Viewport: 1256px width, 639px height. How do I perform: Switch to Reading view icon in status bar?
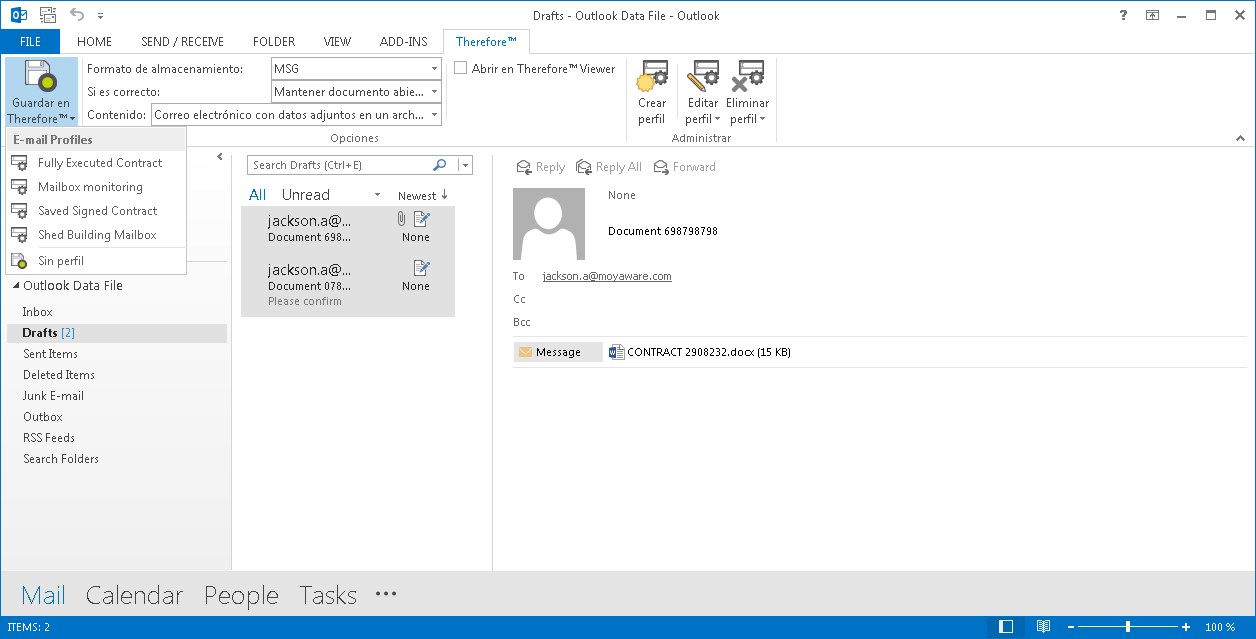tap(1043, 627)
